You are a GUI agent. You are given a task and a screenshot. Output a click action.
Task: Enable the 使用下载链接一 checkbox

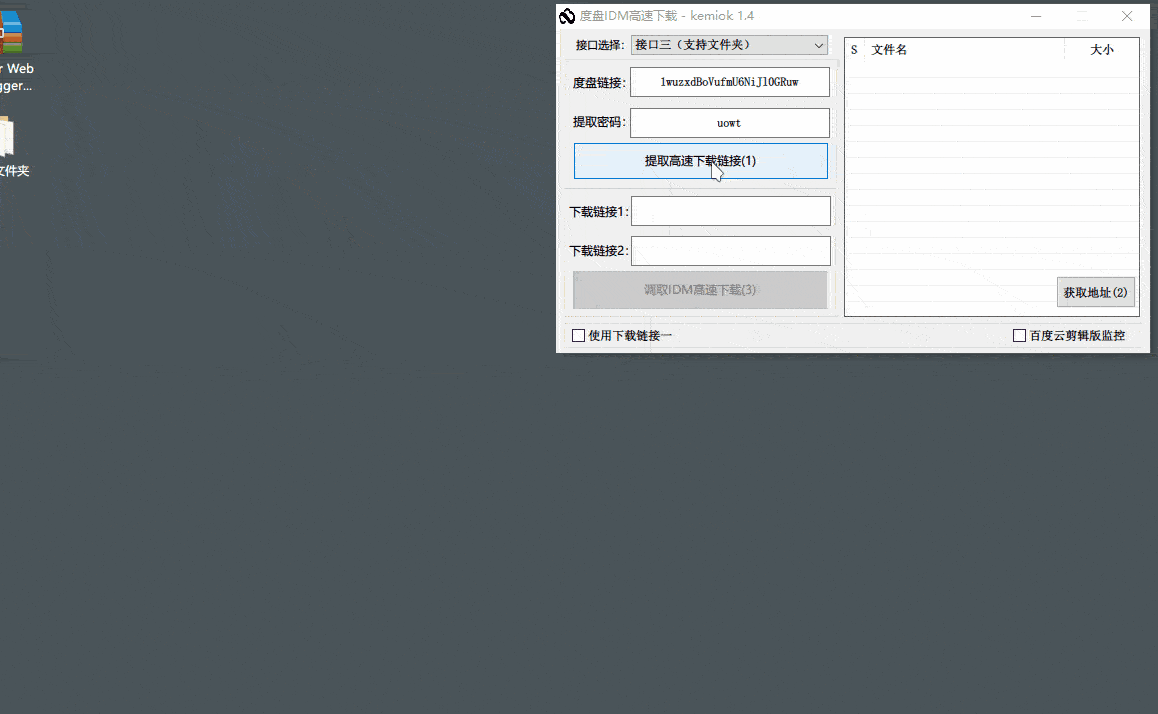578,336
